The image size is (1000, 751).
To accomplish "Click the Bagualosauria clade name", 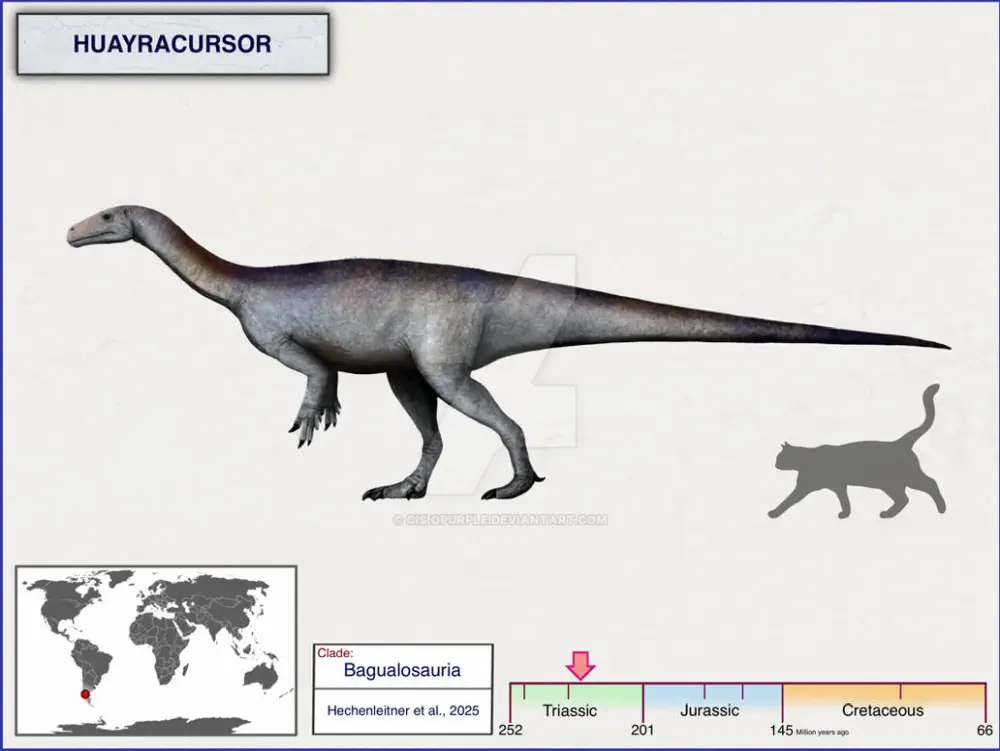I will click(402, 670).
